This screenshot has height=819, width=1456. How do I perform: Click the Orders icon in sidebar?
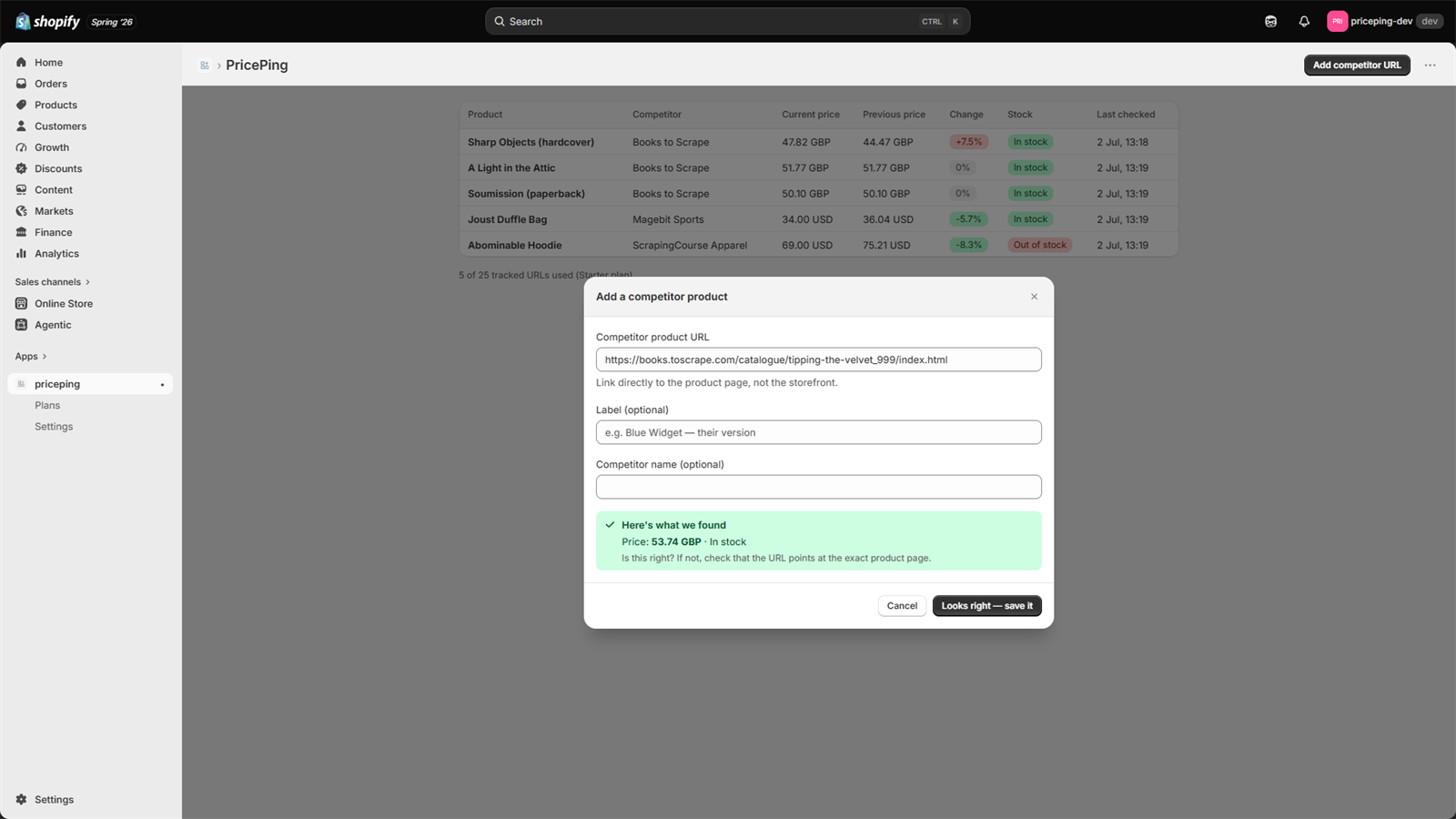tap(21, 84)
